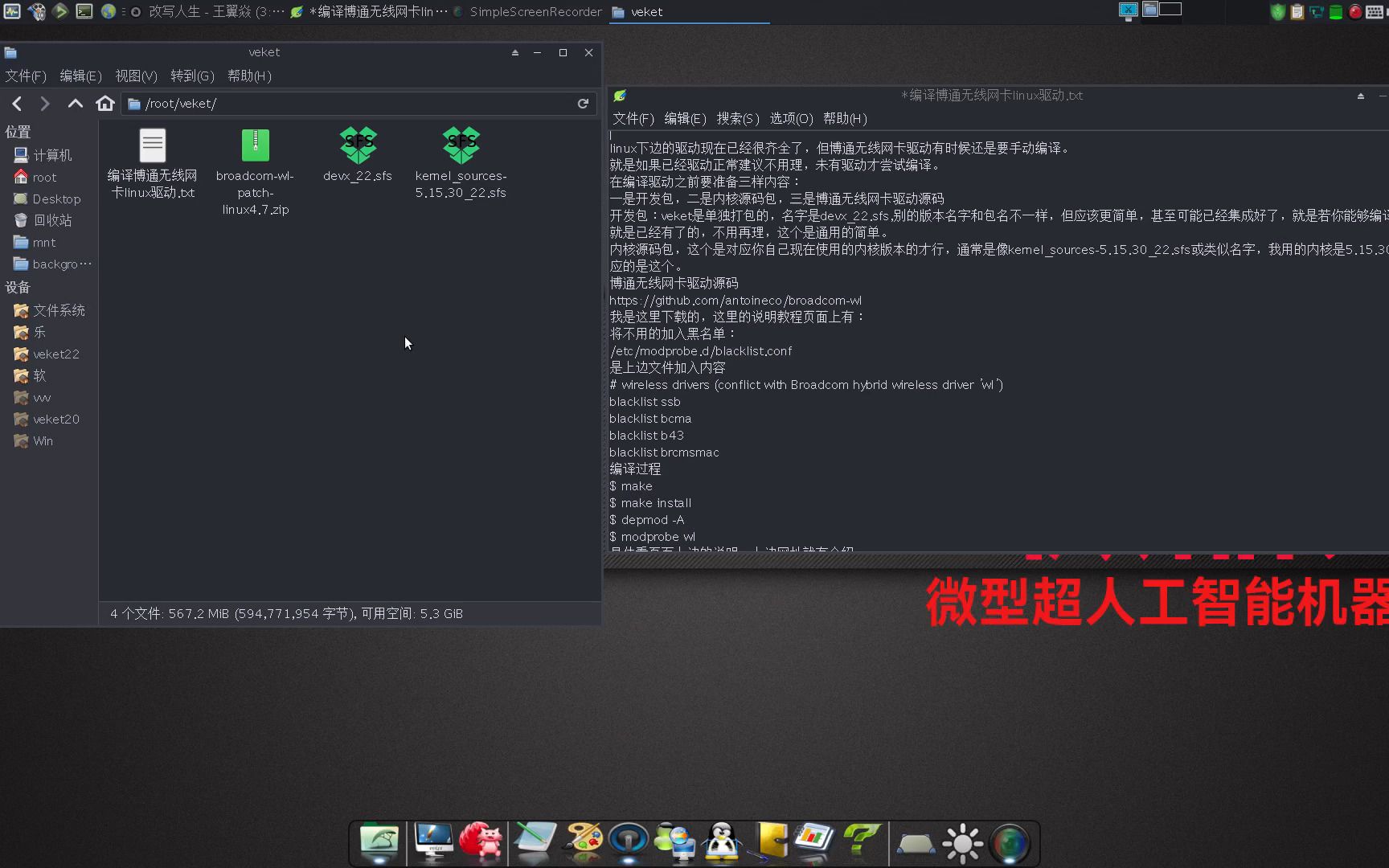This screenshot has width=1389, height=868.
Task: Click the SimpleScreenRecorder red tray icon
Action: 1354,12
